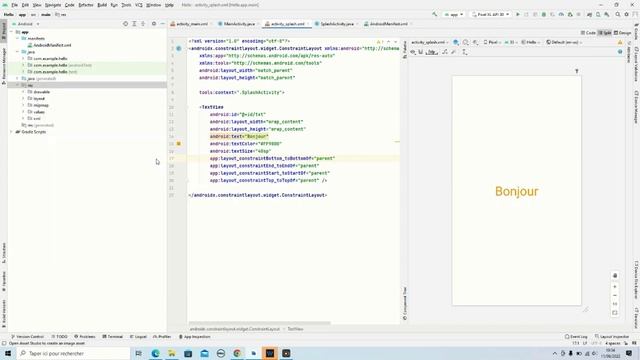Click the infer constraints wand icon

[453, 52]
